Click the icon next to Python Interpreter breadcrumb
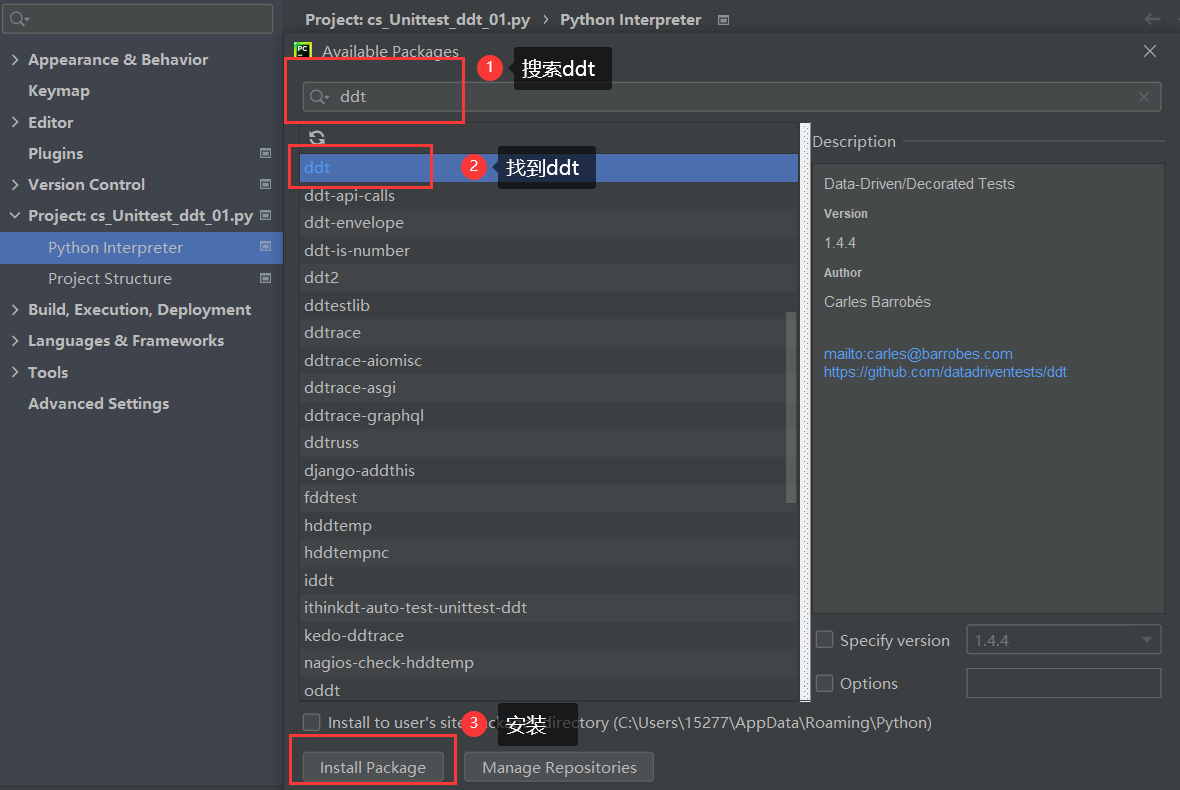Viewport: 1180px width, 790px height. (724, 20)
